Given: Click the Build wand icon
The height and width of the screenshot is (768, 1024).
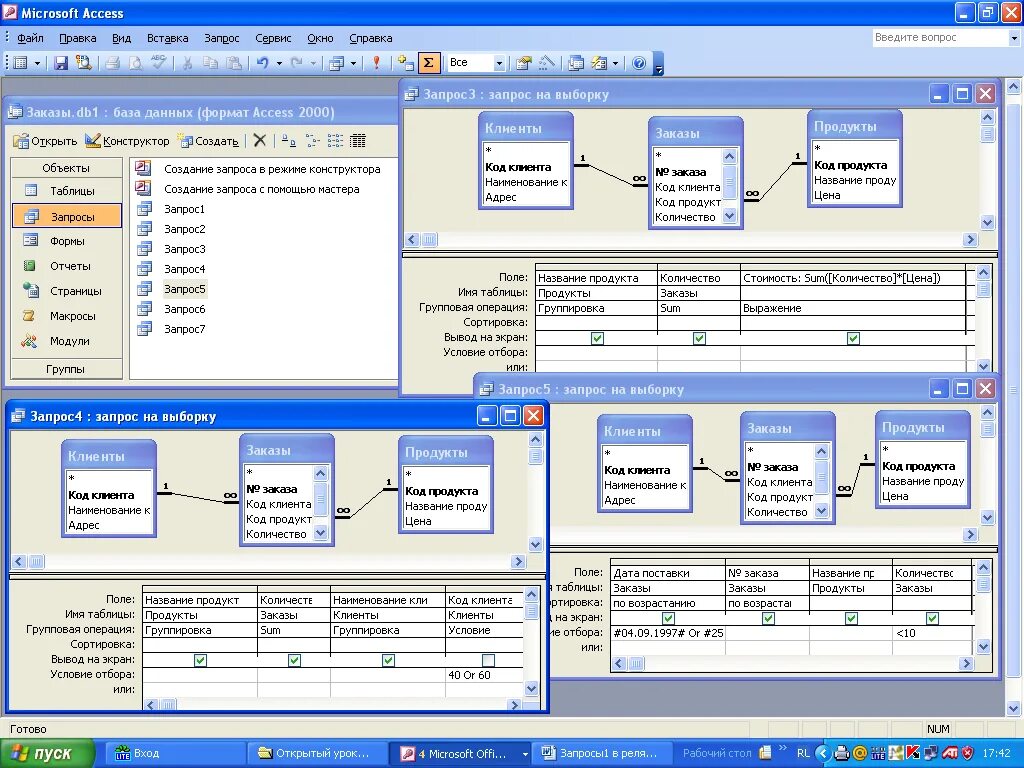Looking at the screenshot, I should (x=547, y=63).
